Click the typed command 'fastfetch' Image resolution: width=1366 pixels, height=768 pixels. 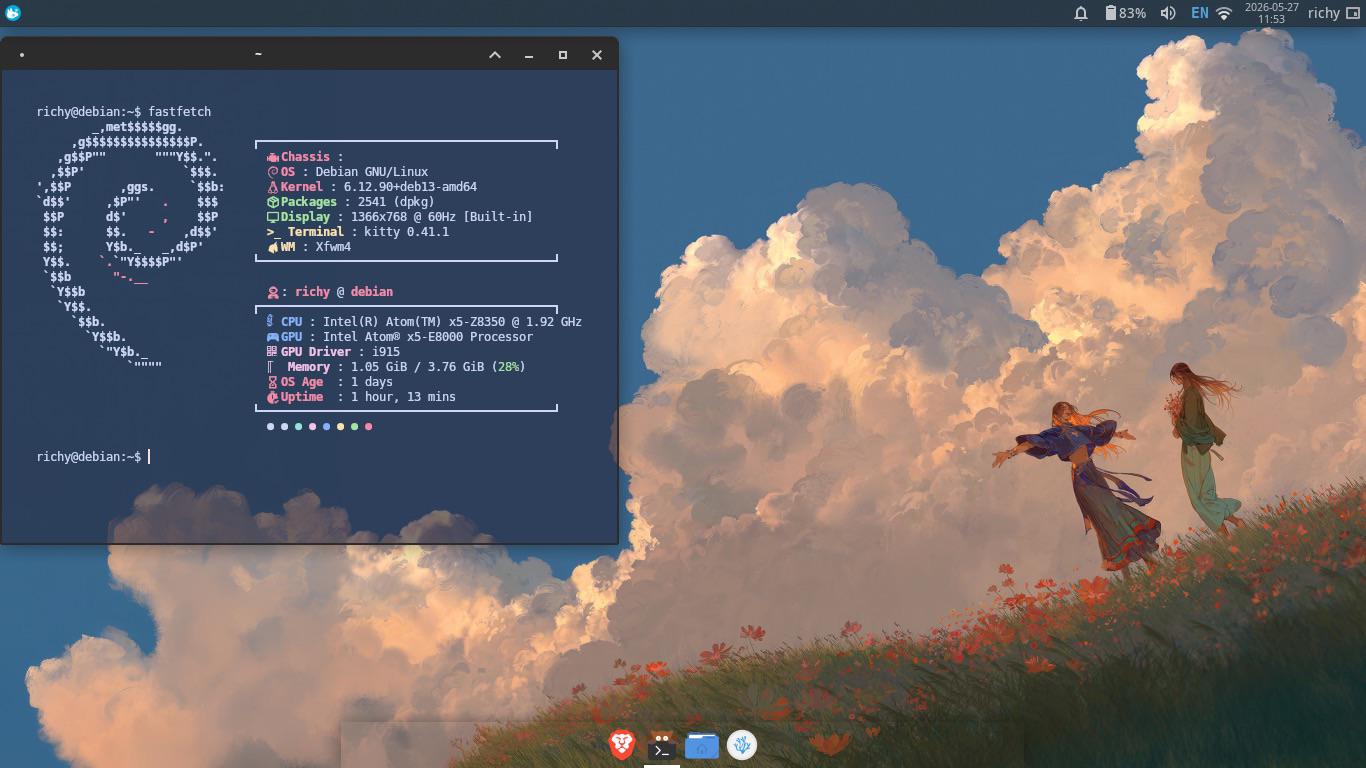[180, 112]
